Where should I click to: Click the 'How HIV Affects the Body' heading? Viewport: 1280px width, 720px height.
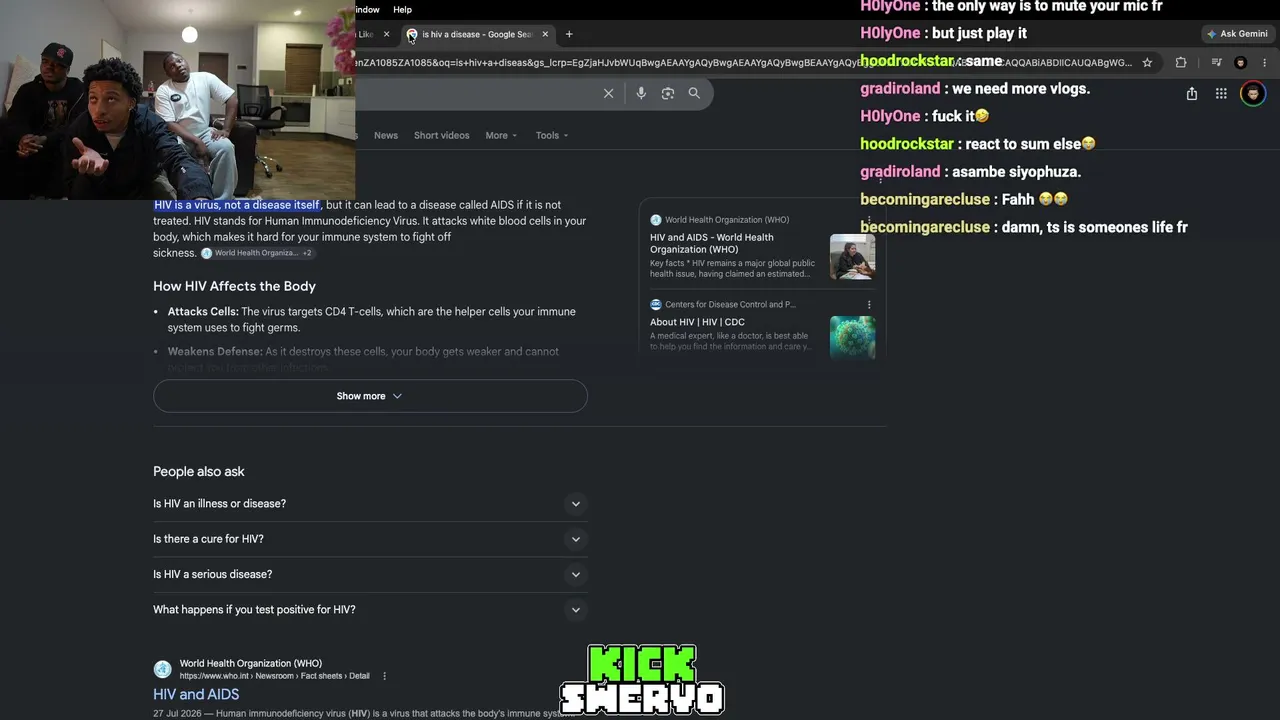pyautogui.click(x=234, y=286)
